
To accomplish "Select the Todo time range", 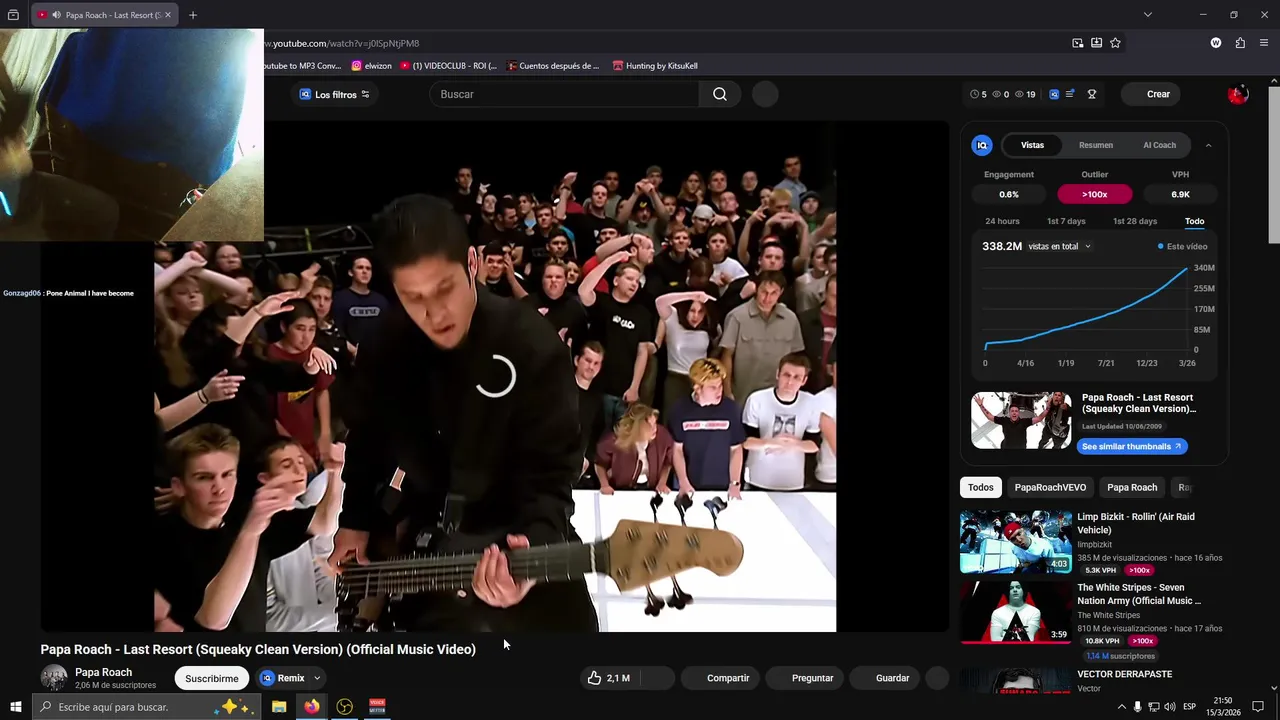I will 1195,221.
